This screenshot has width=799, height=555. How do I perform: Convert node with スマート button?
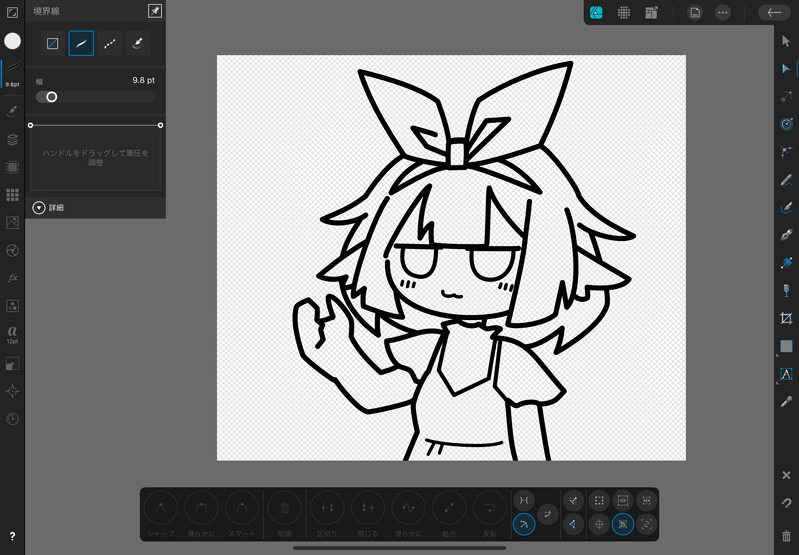click(242, 514)
